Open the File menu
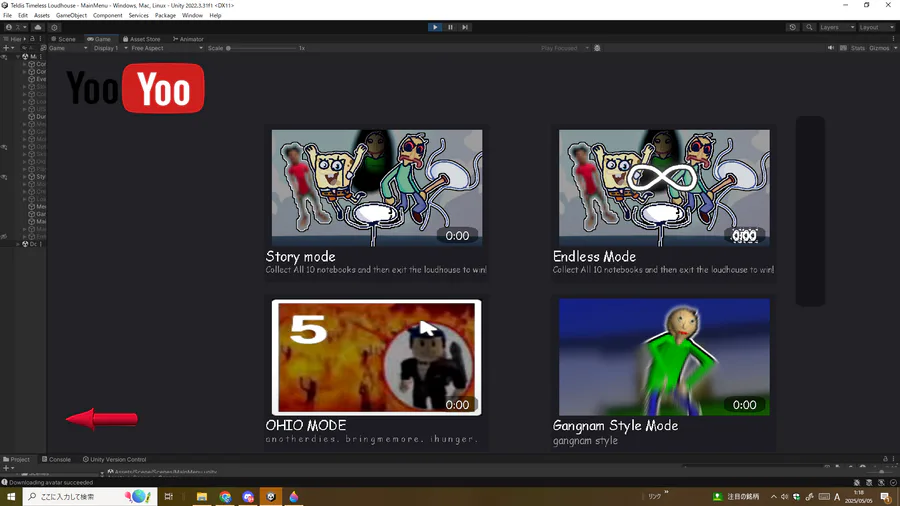 pos(7,15)
